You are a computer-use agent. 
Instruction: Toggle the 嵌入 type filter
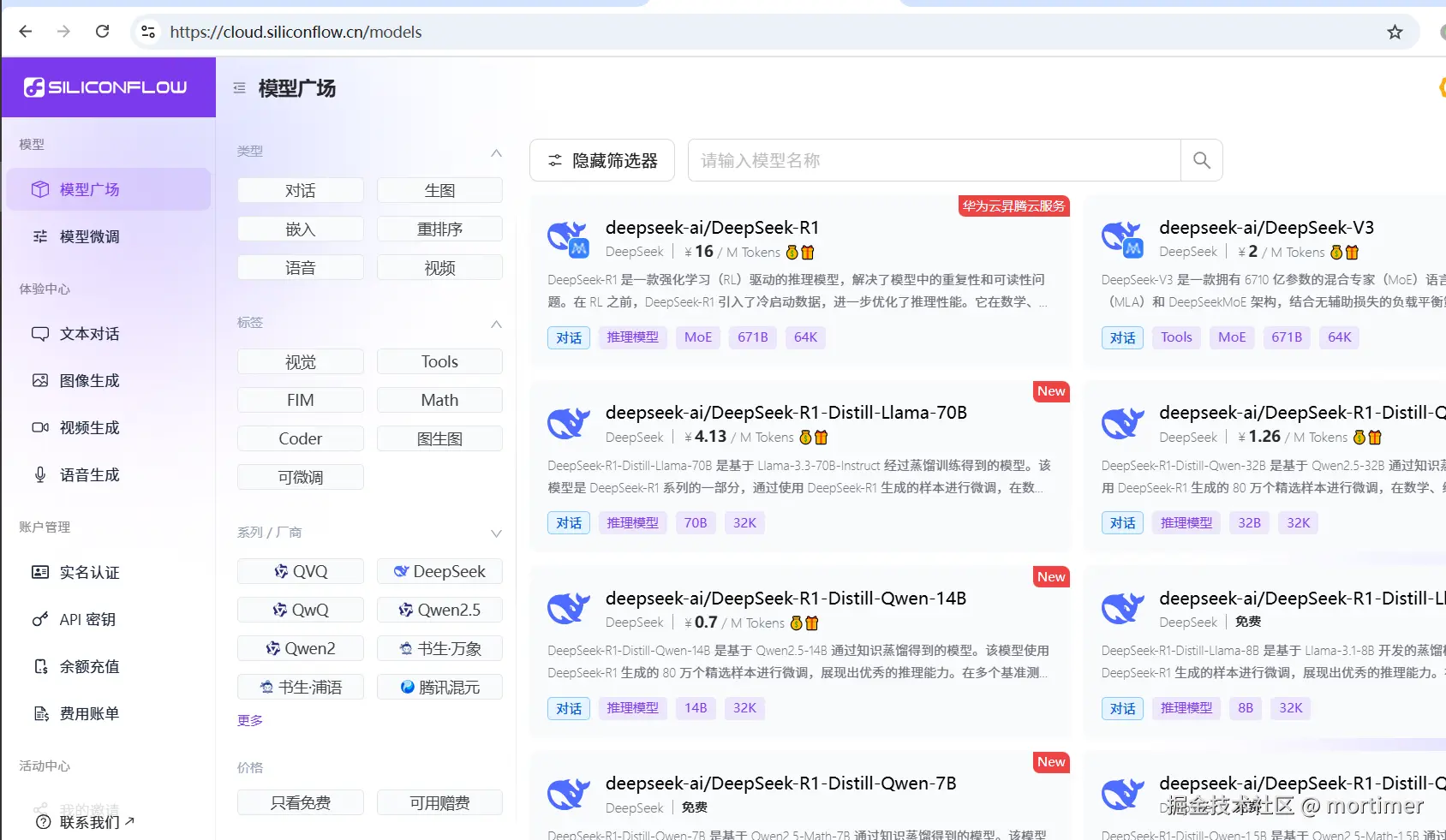301,229
